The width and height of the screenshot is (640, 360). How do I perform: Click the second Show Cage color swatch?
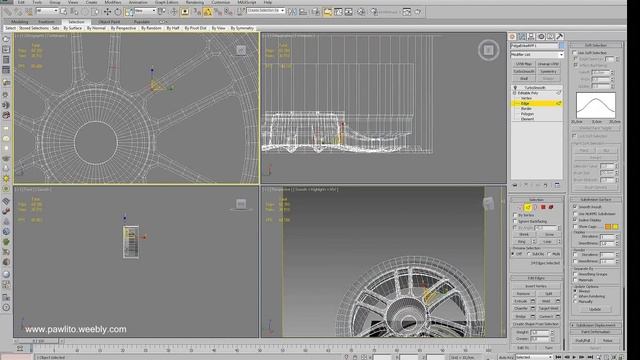pyautogui.click(x=616, y=227)
